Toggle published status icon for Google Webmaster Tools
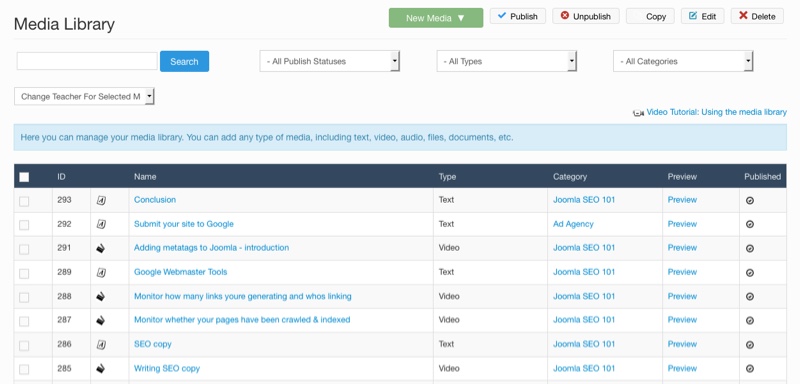 point(749,273)
